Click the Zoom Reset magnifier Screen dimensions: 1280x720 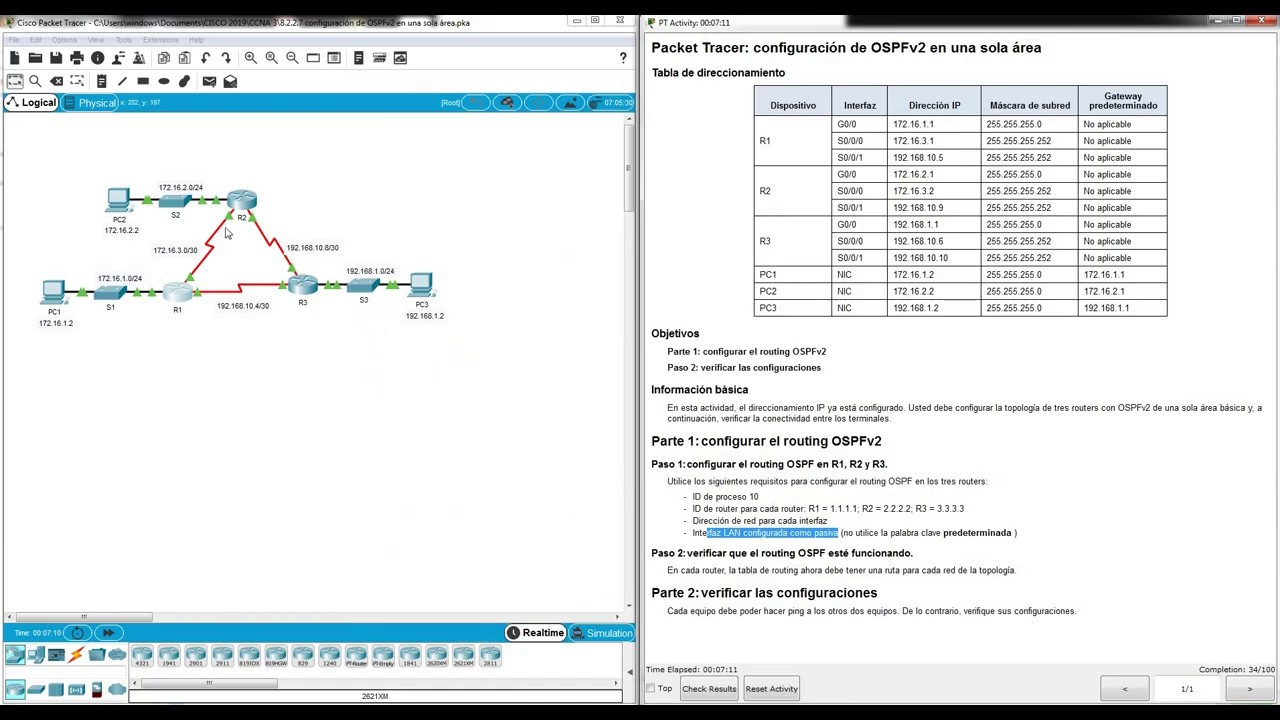(271, 58)
